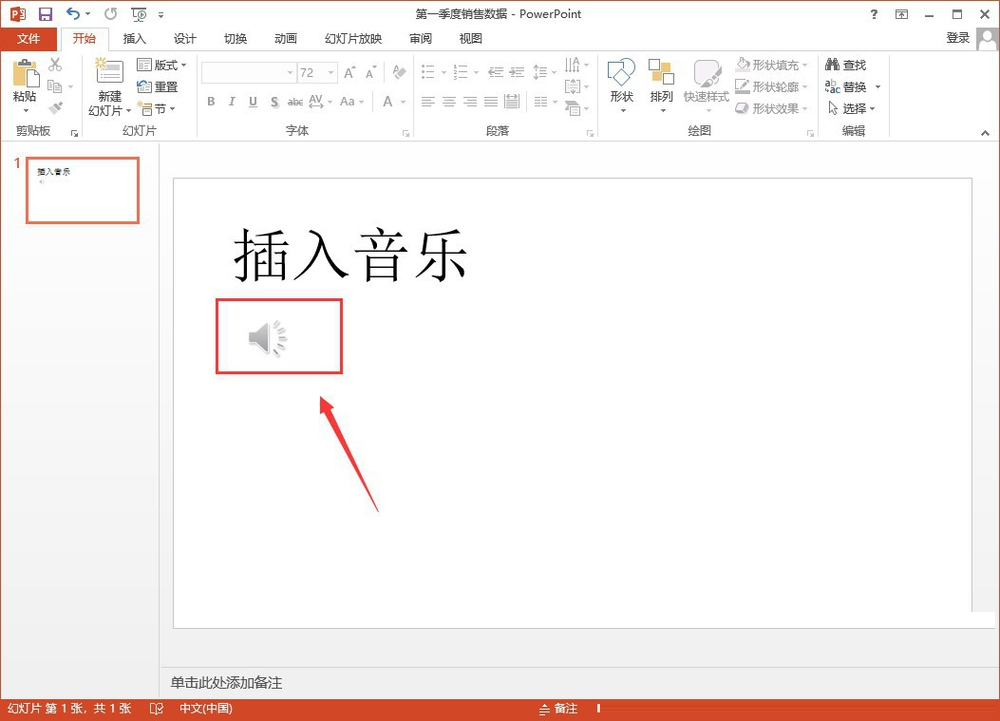The width and height of the screenshot is (1000, 721).
Task: Click the 粘贴 paste clipboard icon
Action: pos(26,73)
